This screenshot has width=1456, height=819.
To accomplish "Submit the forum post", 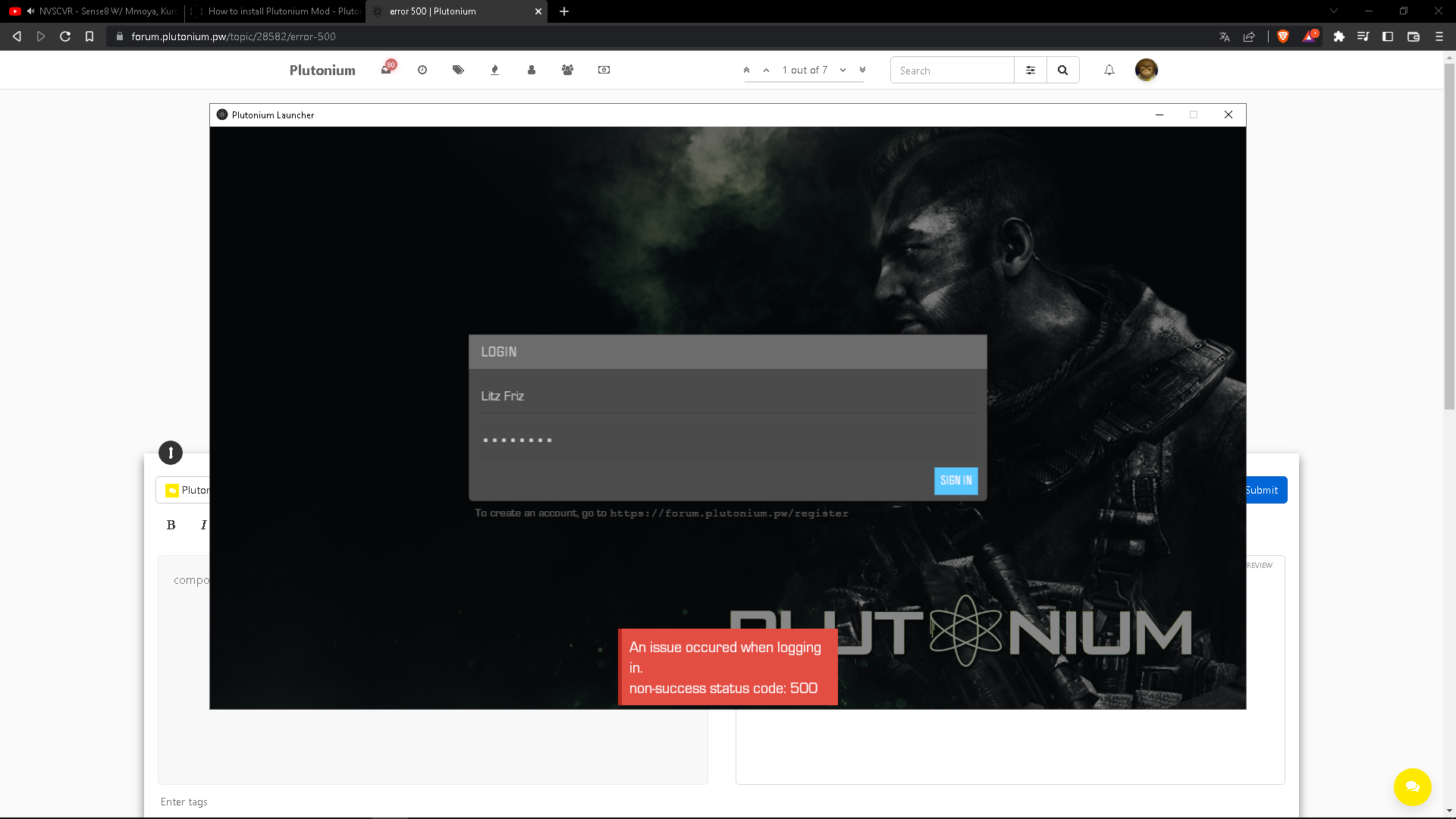I will tap(1265, 490).
